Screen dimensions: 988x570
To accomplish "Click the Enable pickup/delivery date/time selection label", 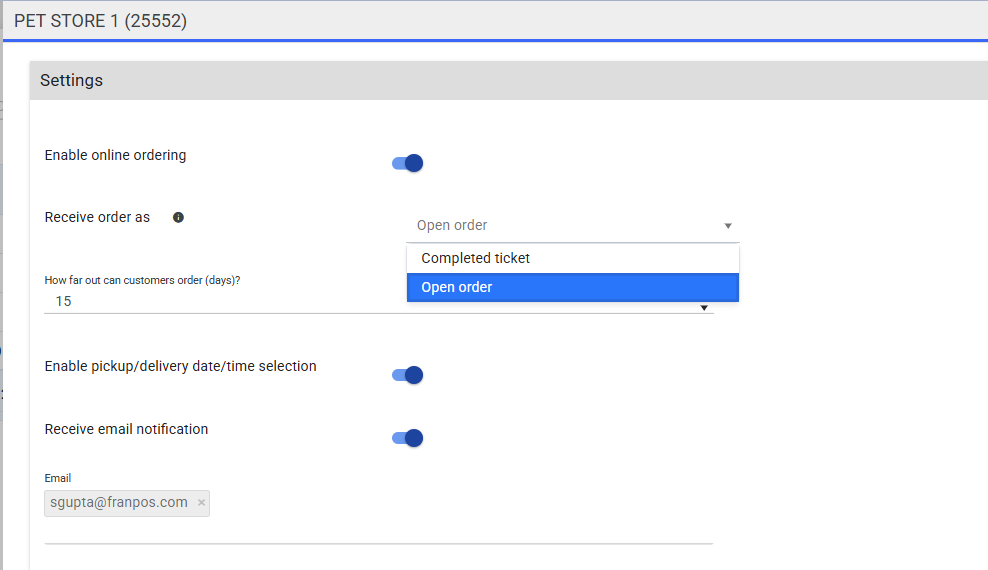I will [181, 366].
